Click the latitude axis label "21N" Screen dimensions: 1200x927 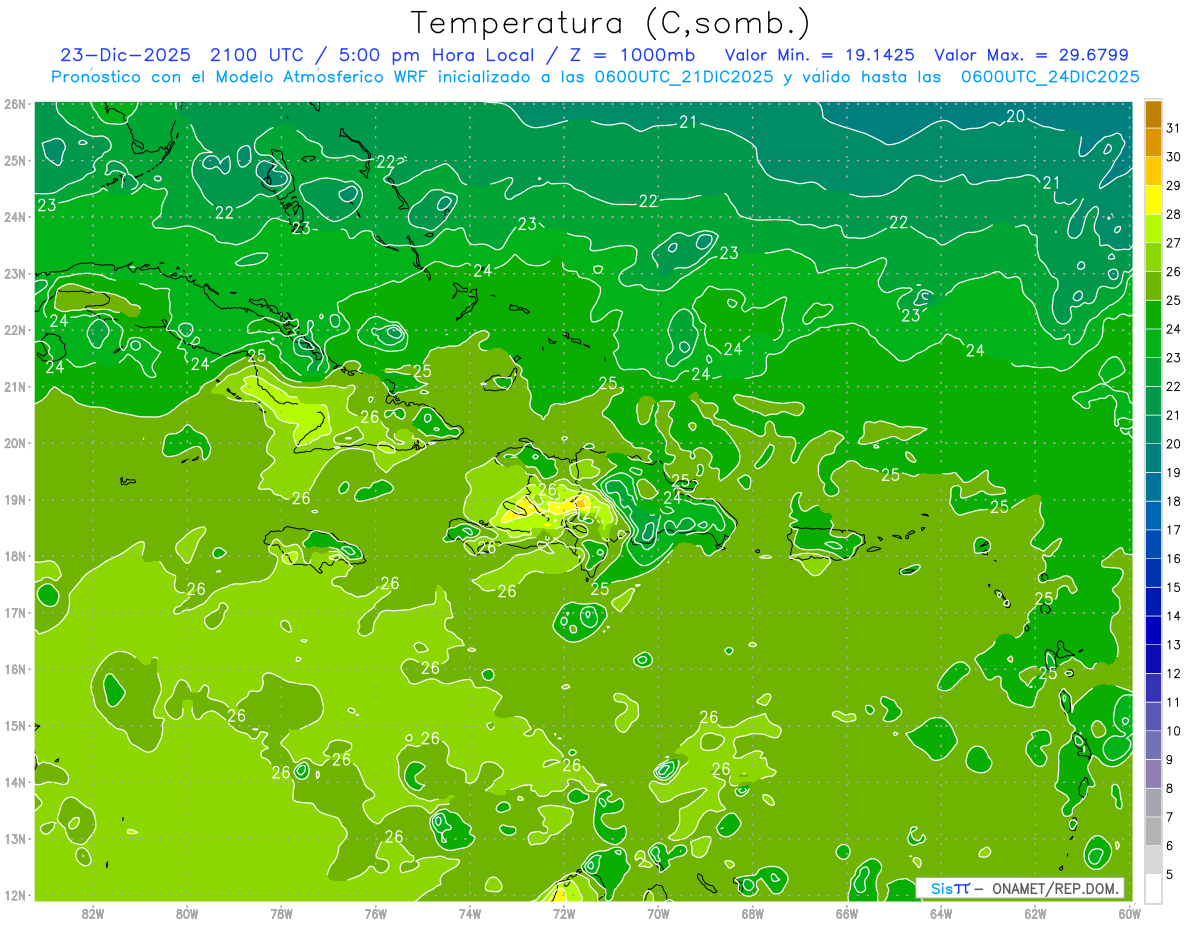[14, 386]
